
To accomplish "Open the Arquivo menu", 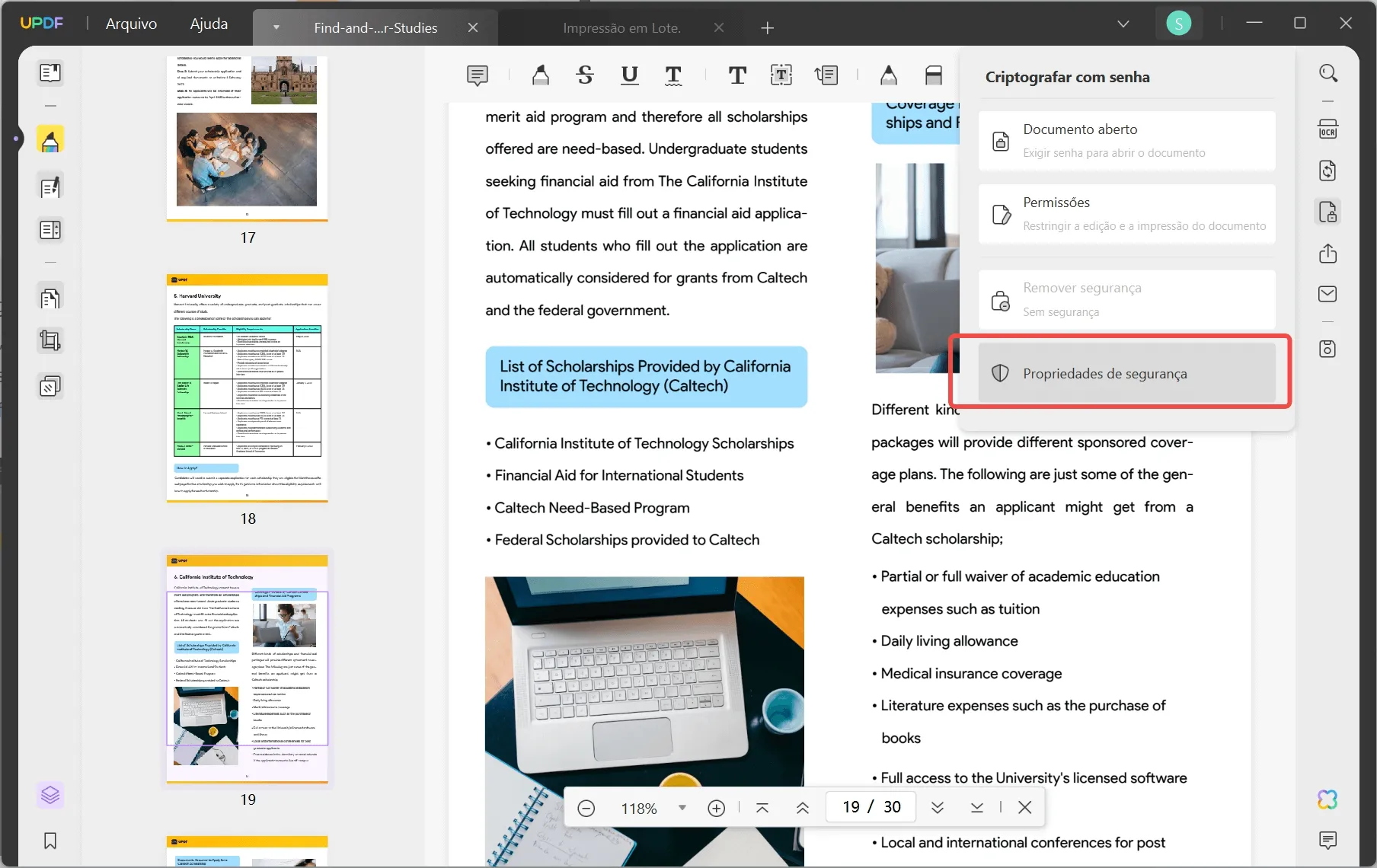I will 131,24.
